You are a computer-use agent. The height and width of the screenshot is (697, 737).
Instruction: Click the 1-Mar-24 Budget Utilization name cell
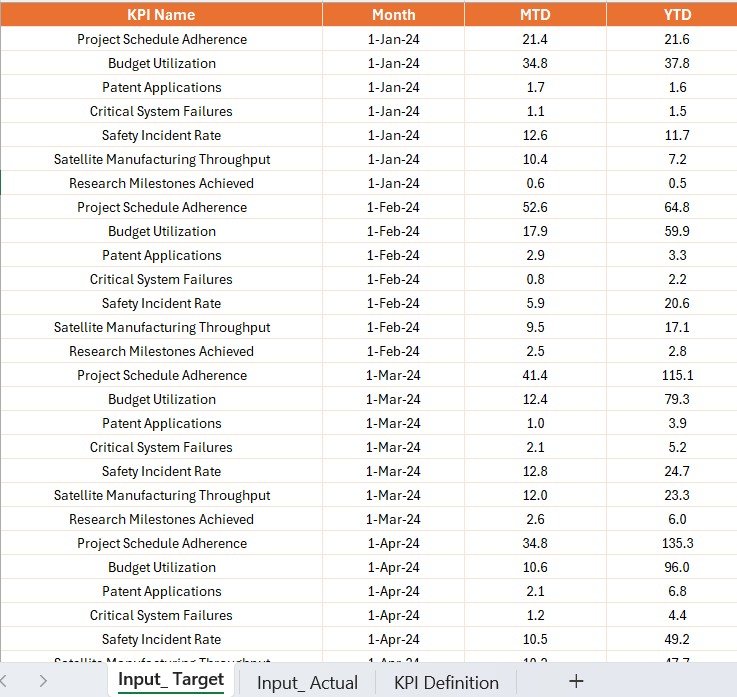pos(161,399)
